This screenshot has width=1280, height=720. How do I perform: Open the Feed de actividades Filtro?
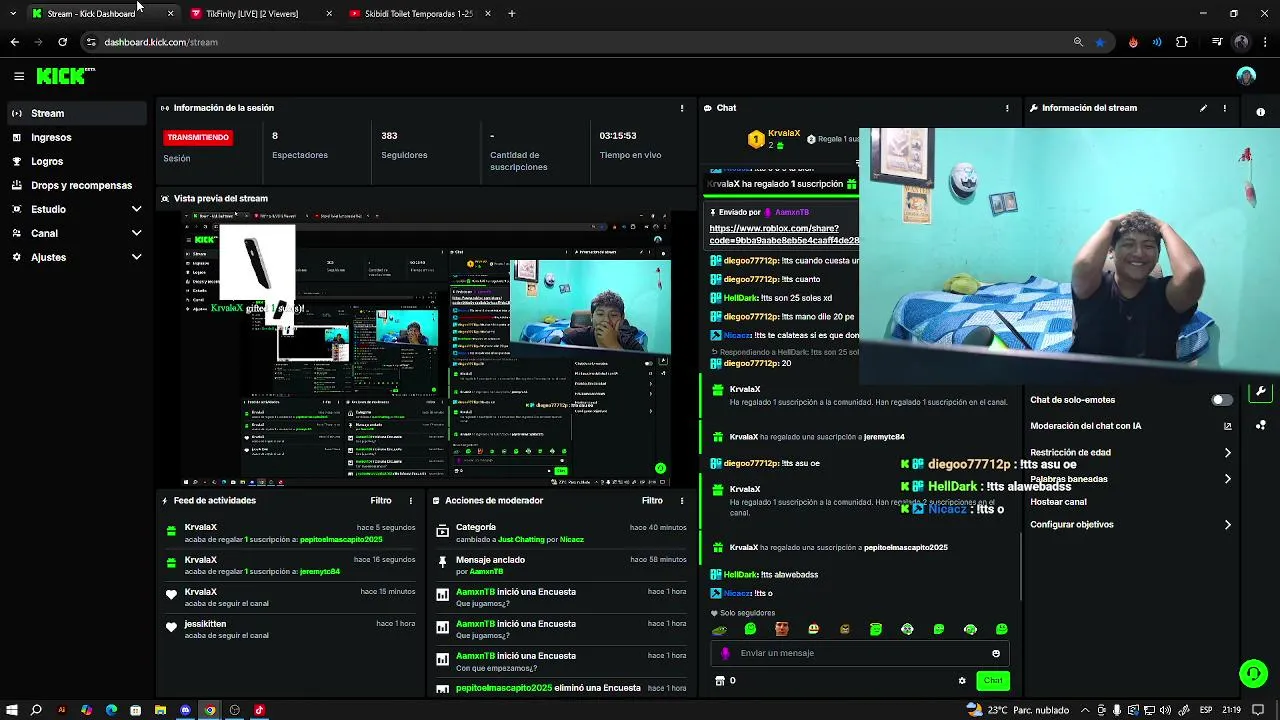(381, 500)
